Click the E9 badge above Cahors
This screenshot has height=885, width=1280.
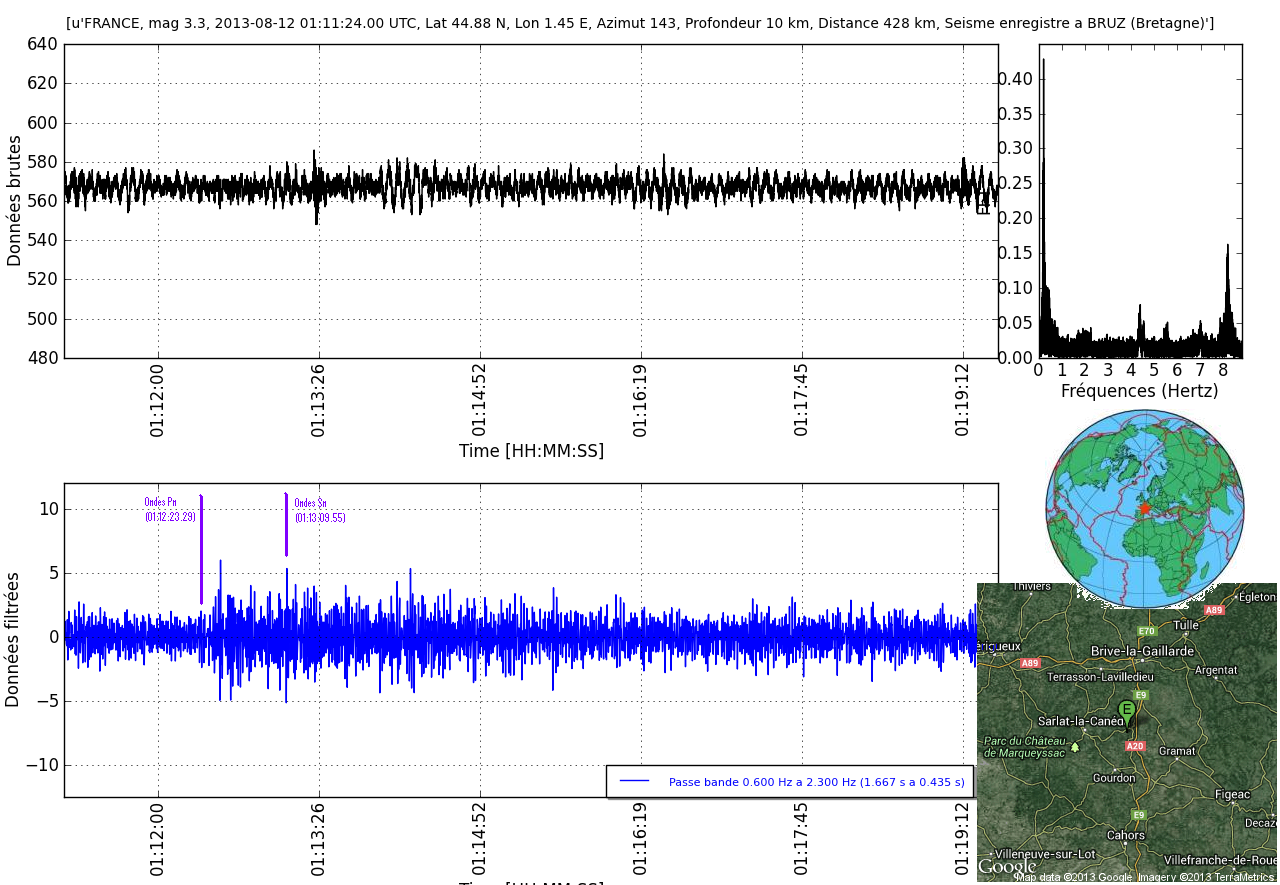tap(1138, 815)
